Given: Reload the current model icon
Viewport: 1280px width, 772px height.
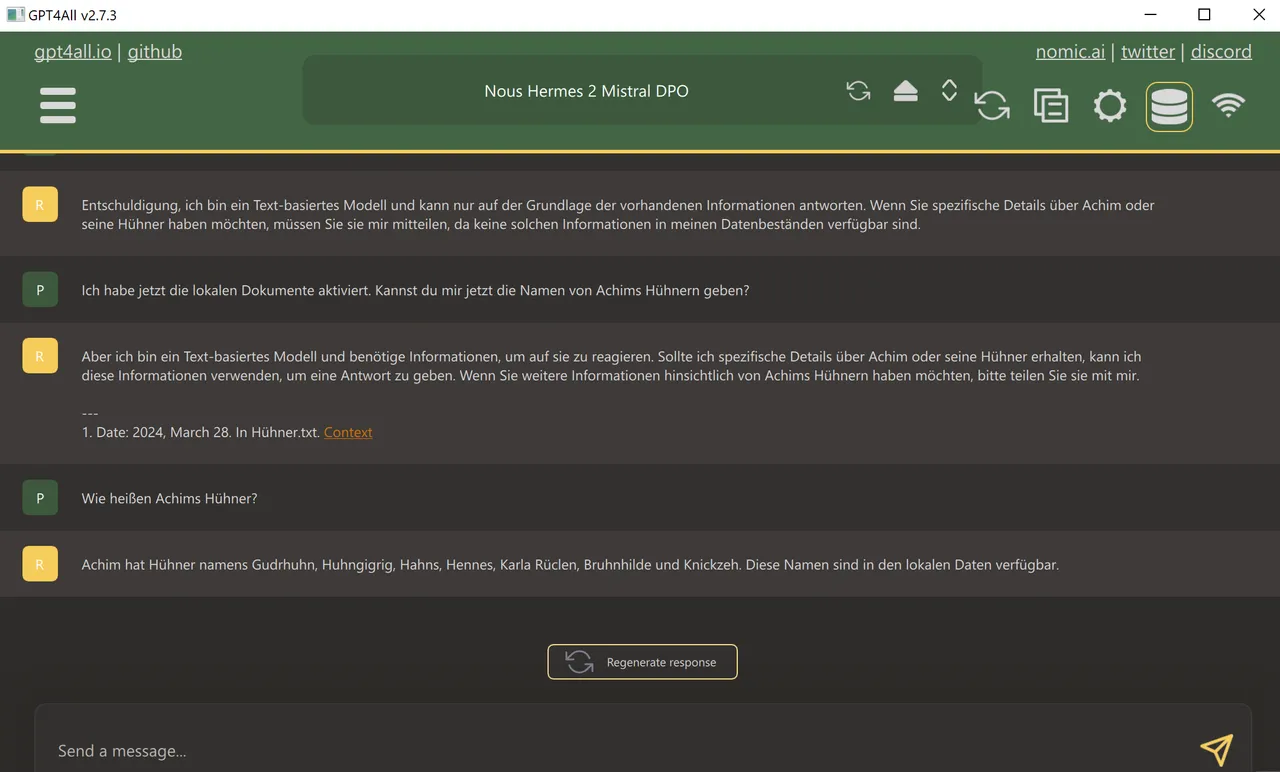Looking at the screenshot, I should click(x=858, y=91).
